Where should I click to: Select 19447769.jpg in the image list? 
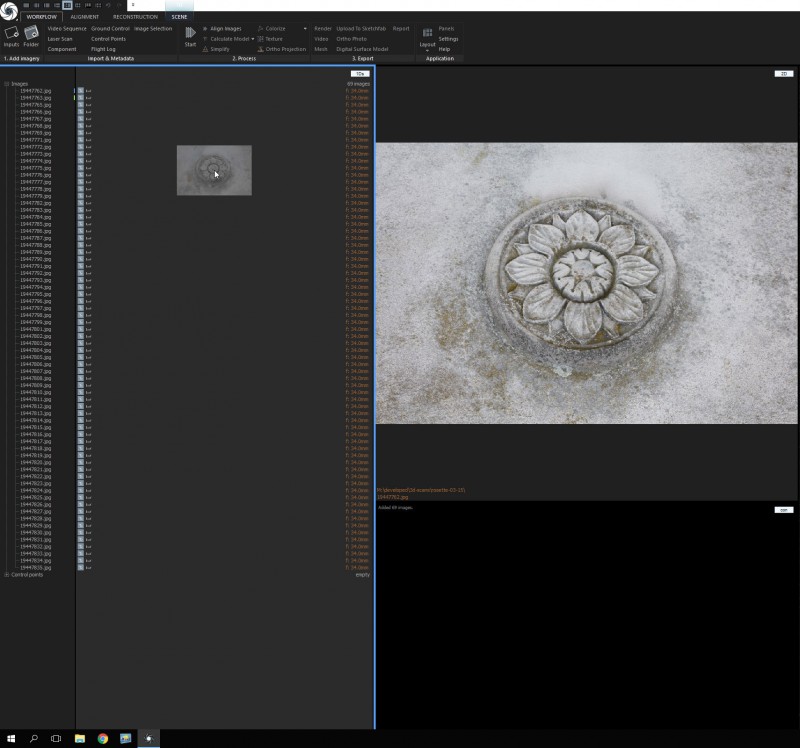pos(35,133)
